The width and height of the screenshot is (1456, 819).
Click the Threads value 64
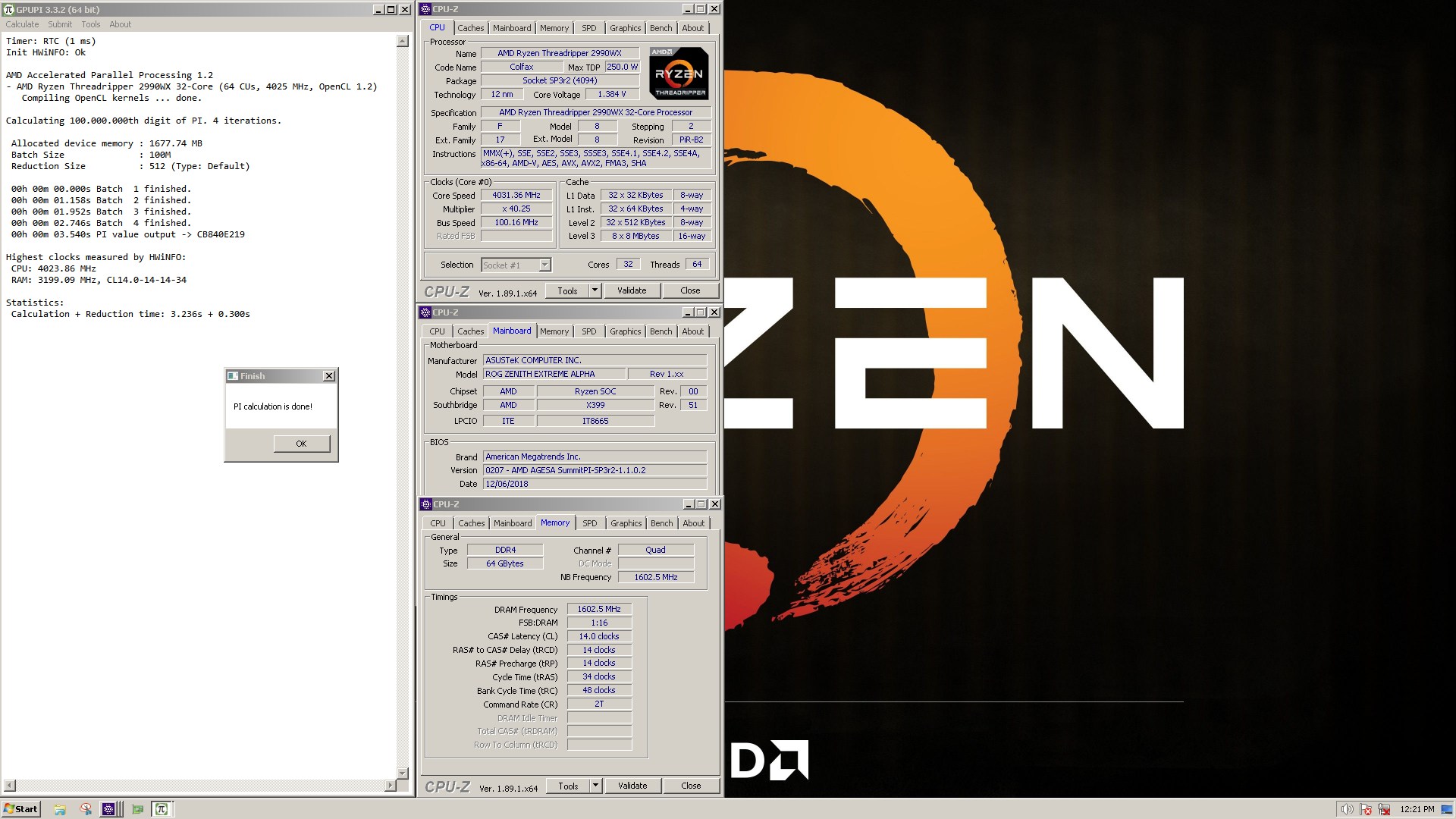pyautogui.click(x=697, y=264)
